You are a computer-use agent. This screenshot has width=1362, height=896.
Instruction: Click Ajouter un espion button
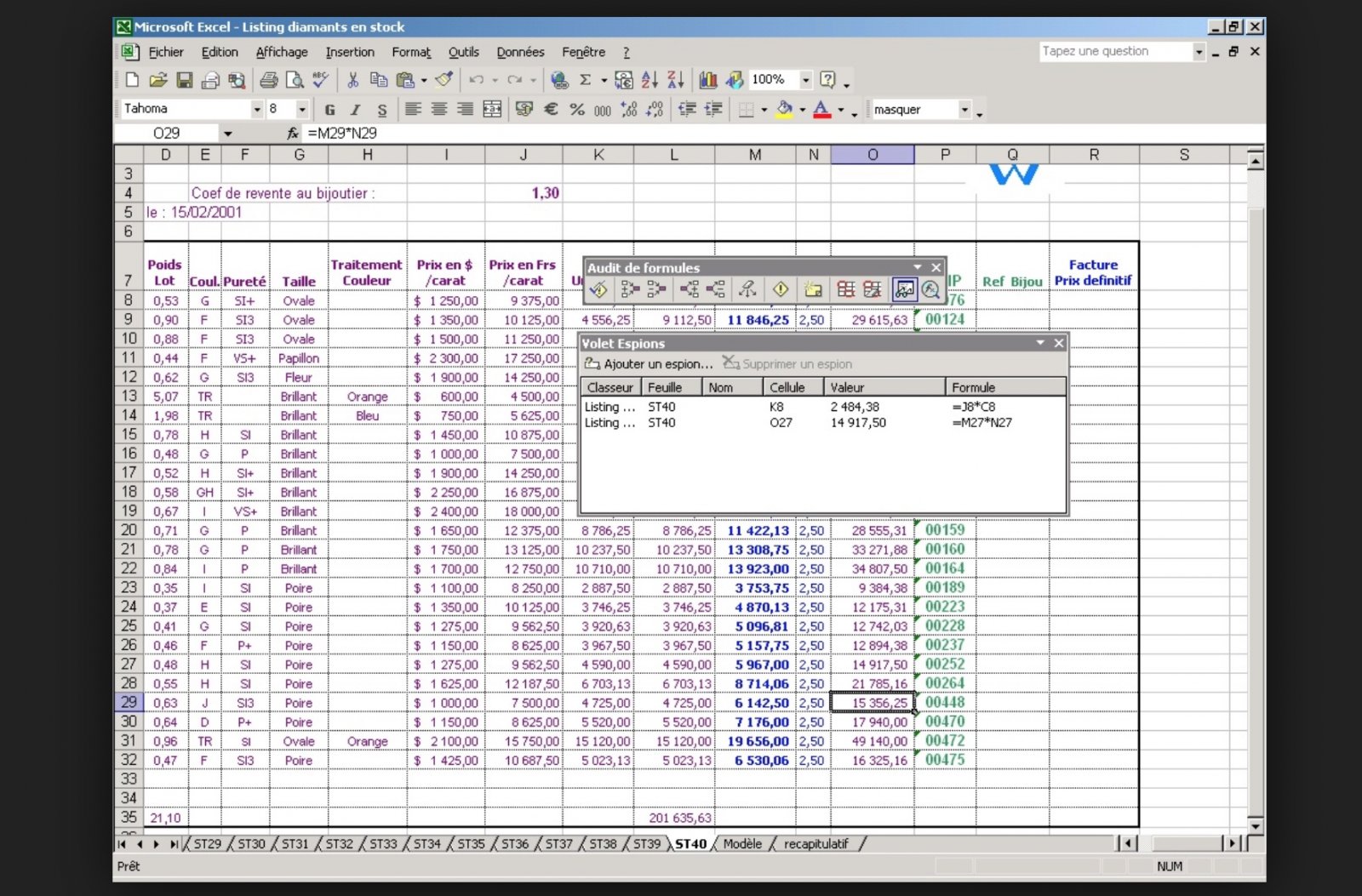point(649,364)
